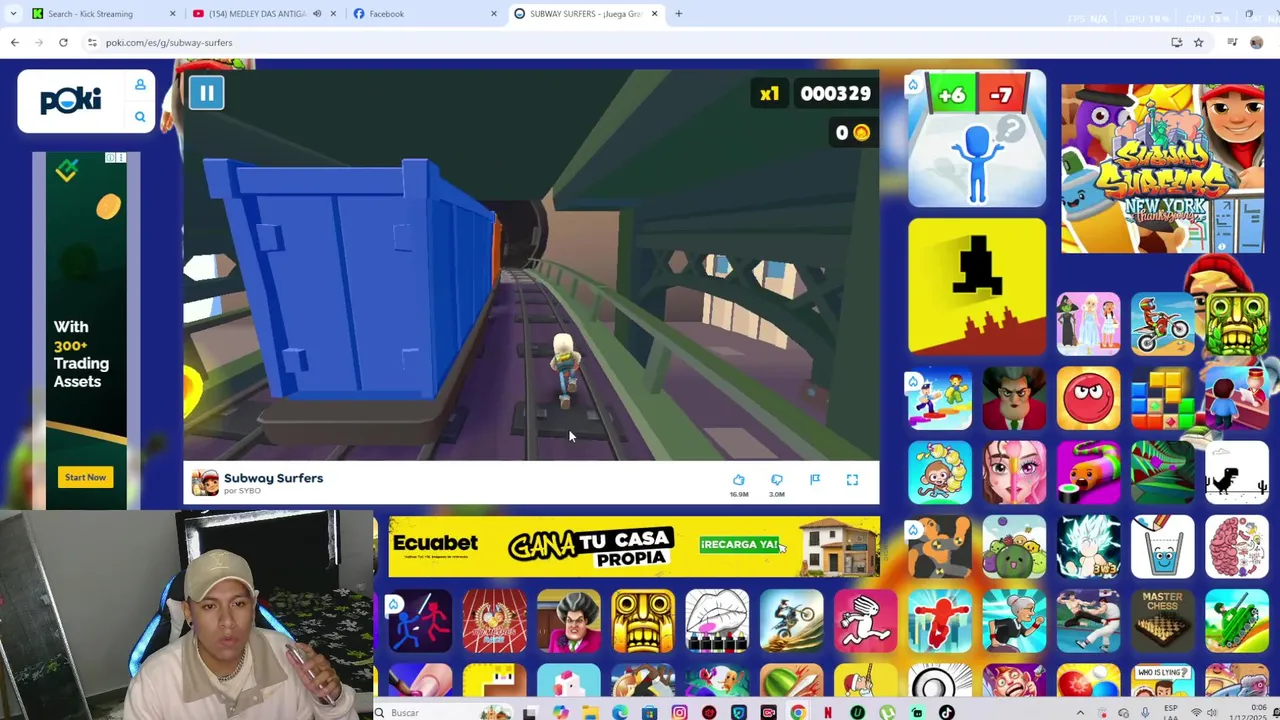This screenshot has width=1280, height=720.
Task: Show hidden system tray icons
Action: pyautogui.click(x=1080, y=713)
